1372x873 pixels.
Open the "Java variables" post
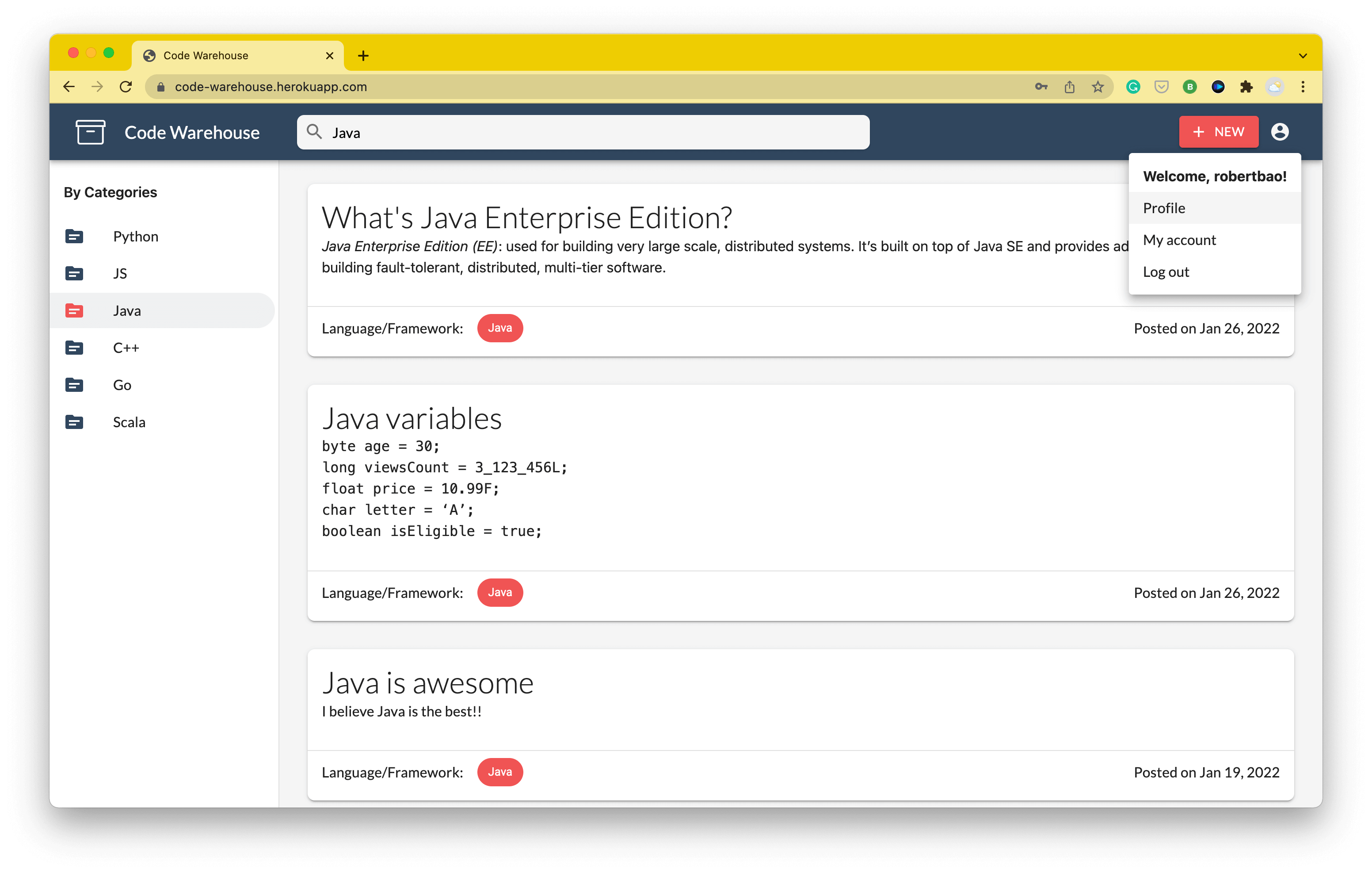(412, 418)
